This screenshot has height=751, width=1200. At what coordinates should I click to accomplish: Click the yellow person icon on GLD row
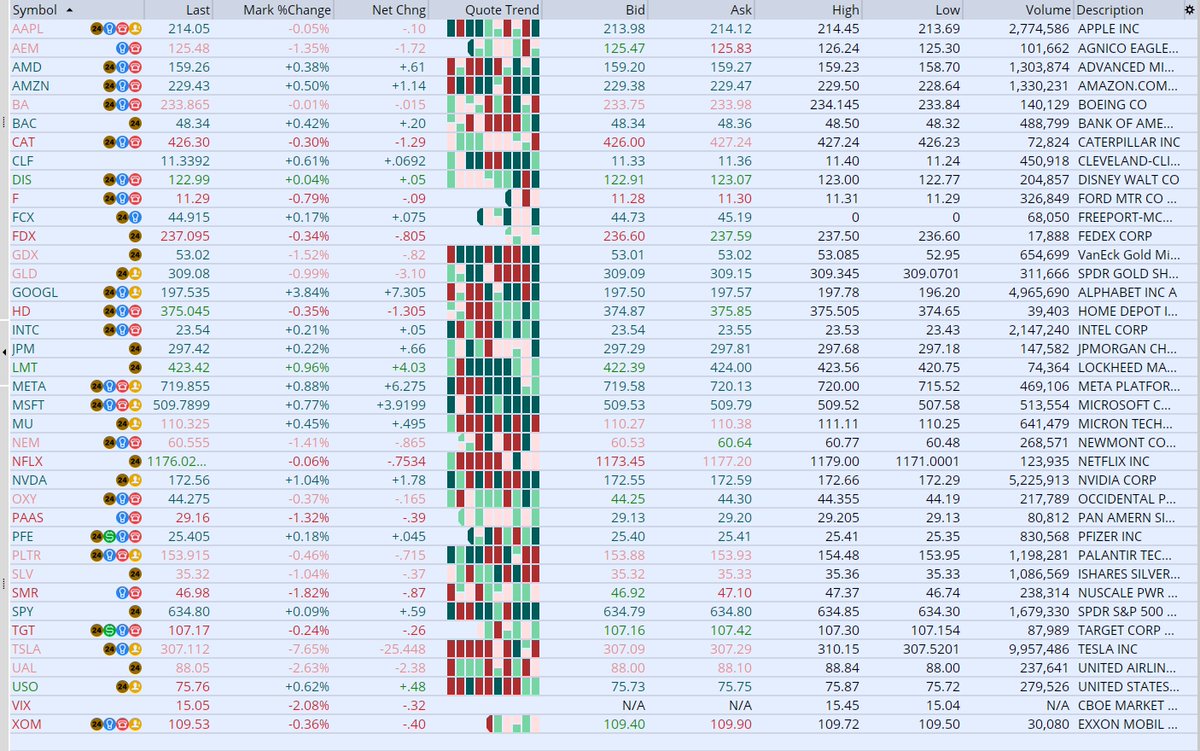tap(134, 273)
